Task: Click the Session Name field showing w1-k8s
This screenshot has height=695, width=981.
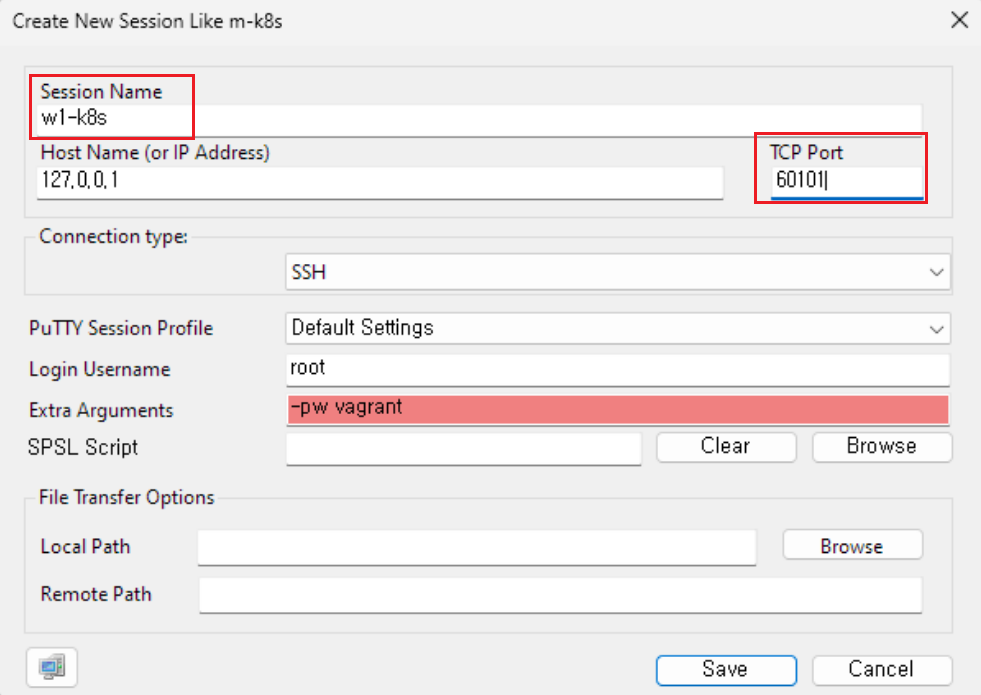Action: (x=479, y=119)
